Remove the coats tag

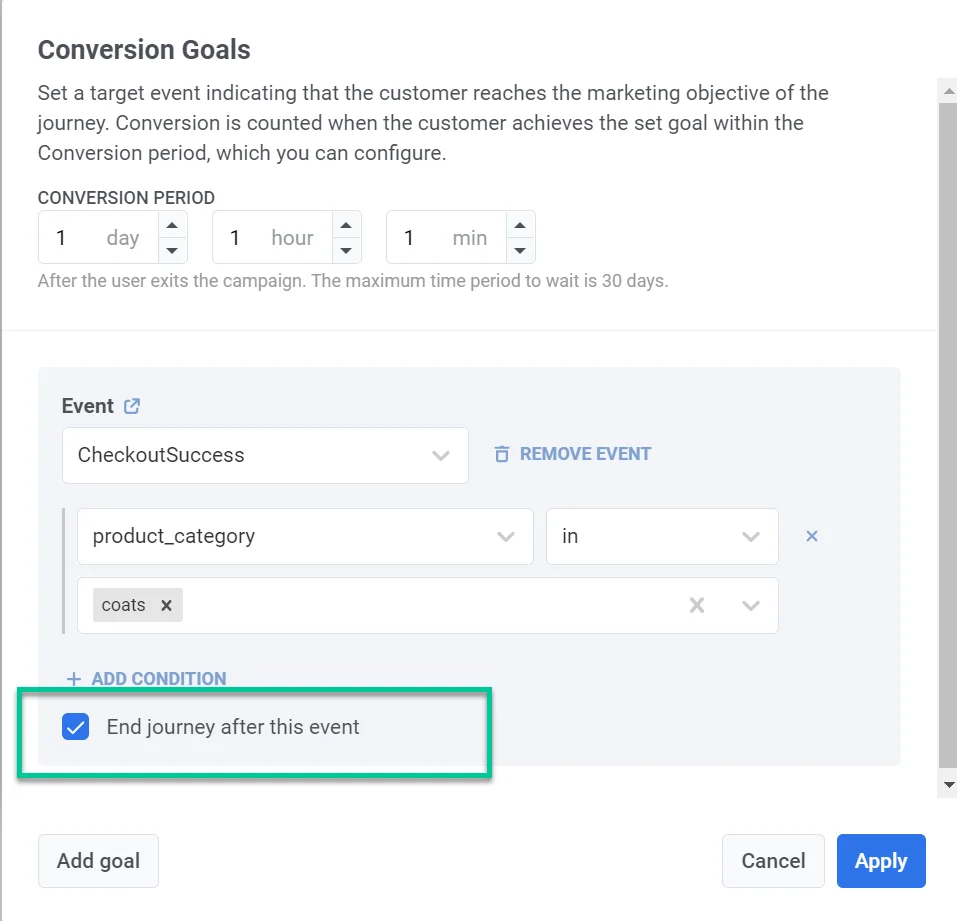pos(167,605)
